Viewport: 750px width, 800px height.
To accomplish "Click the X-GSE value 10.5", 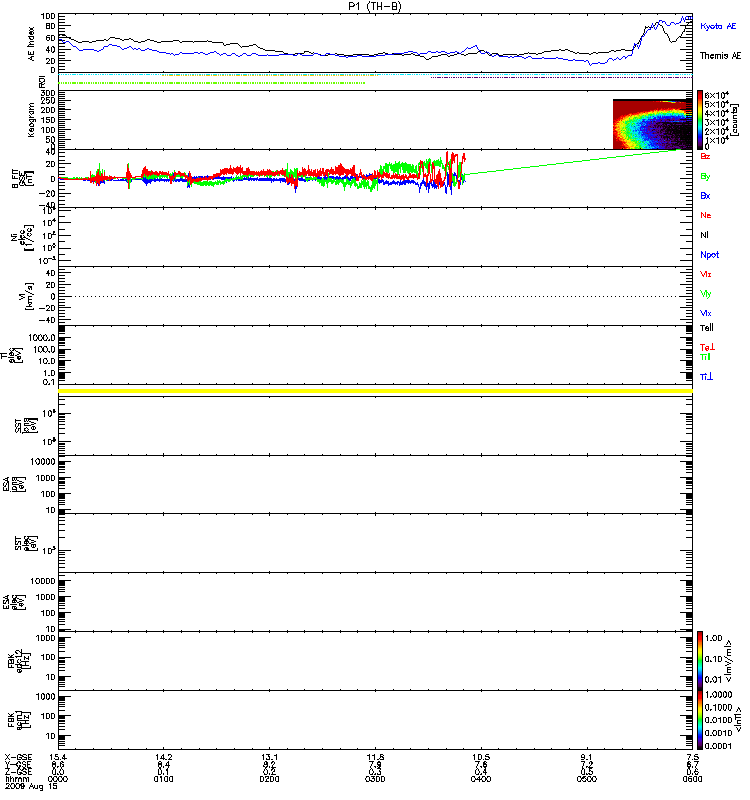I will coord(481,757).
